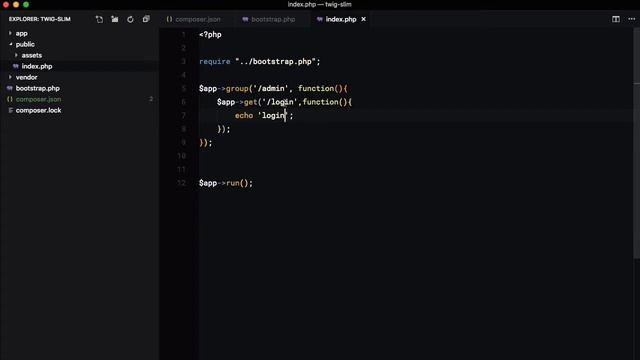Image resolution: width=640 pixels, height=360 pixels.
Task: Close the index.php tab
Action: tap(363, 19)
